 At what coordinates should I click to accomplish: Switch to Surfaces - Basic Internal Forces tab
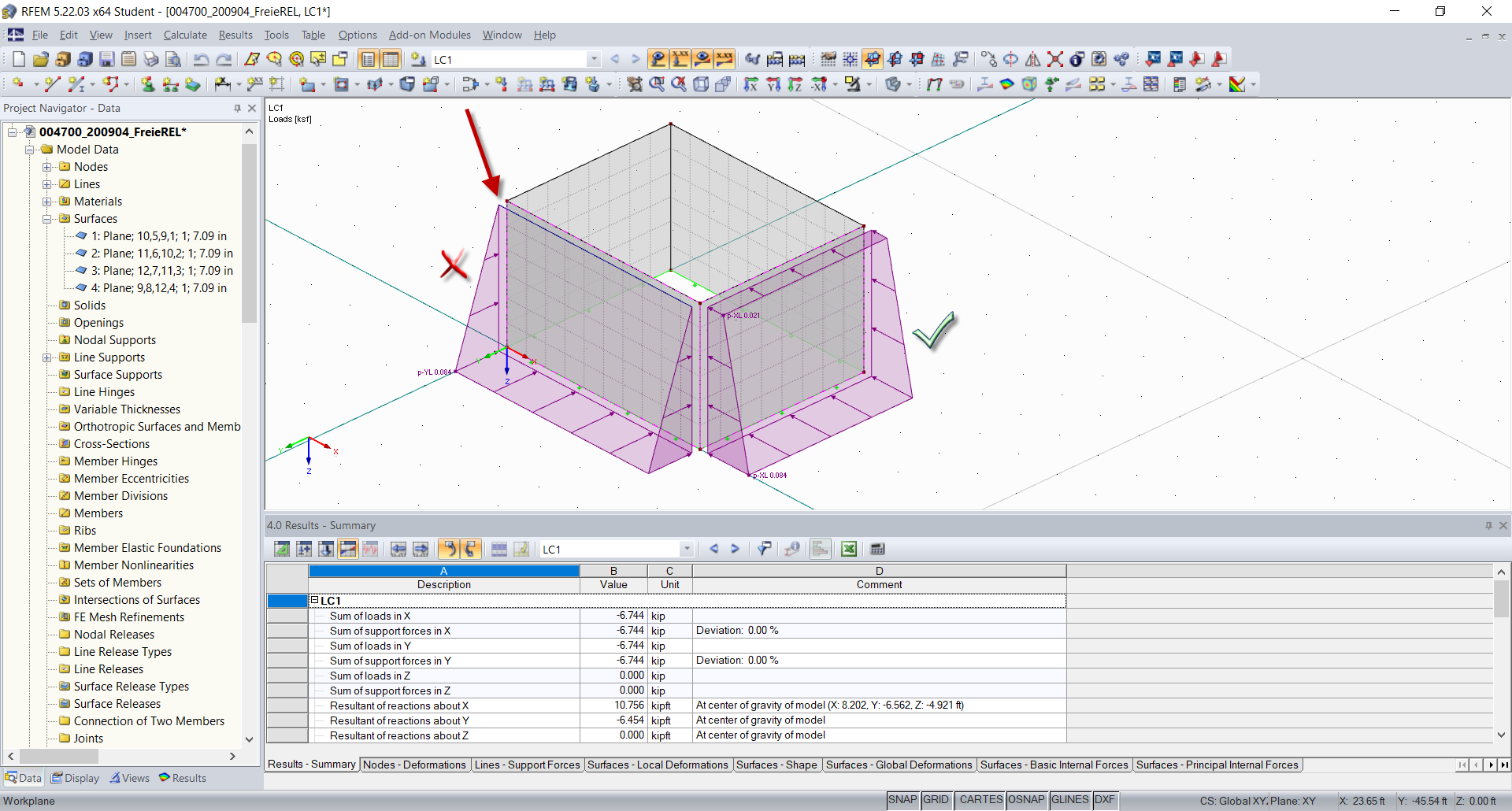1054,765
